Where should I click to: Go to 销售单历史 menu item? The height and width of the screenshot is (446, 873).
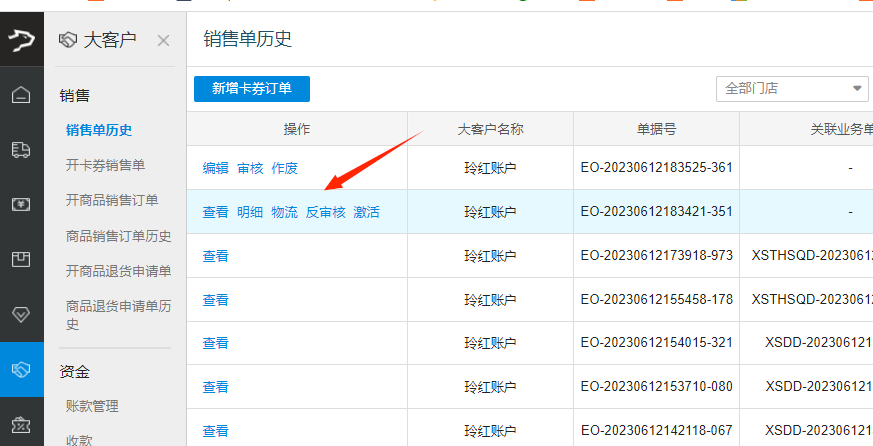pos(99,130)
